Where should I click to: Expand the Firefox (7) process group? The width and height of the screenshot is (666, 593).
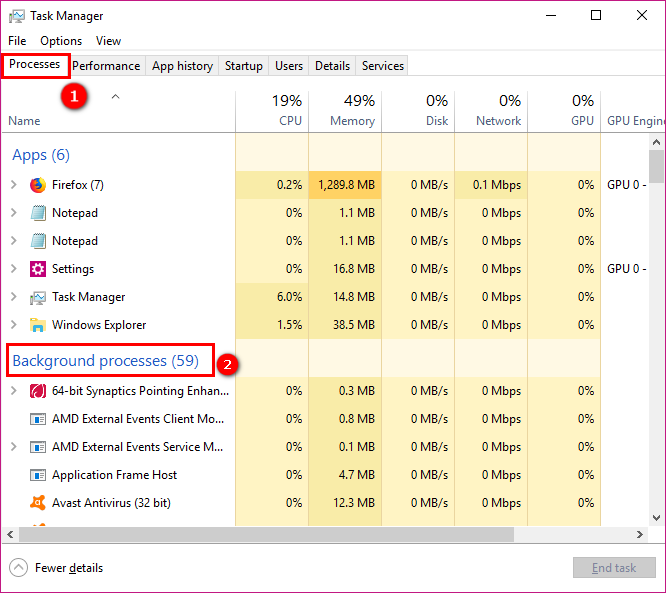tap(14, 185)
